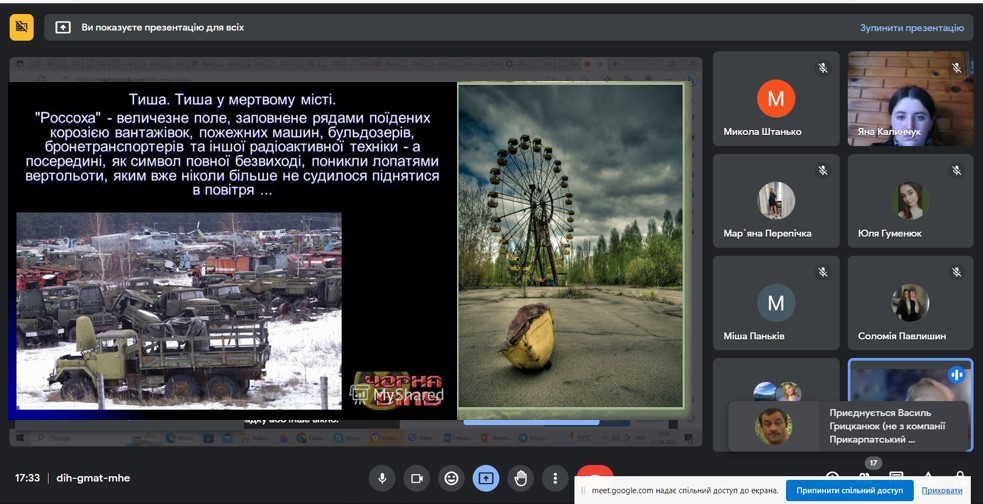This screenshot has height=504, width=983.
Task: Open the three-dot more options menu
Action: pyautogui.click(x=555, y=478)
